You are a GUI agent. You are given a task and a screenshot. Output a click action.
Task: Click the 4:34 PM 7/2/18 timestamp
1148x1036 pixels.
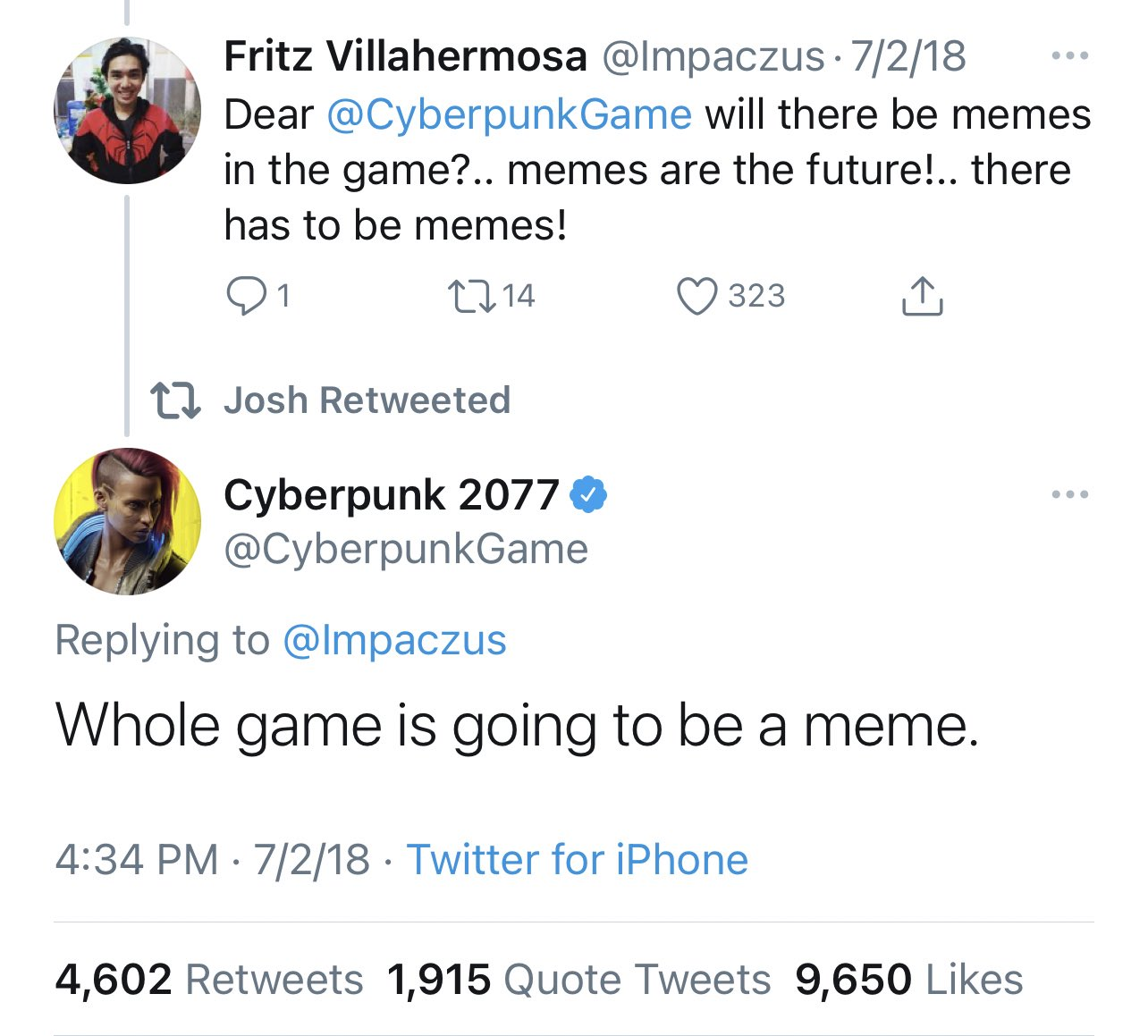click(x=212, y=859)
